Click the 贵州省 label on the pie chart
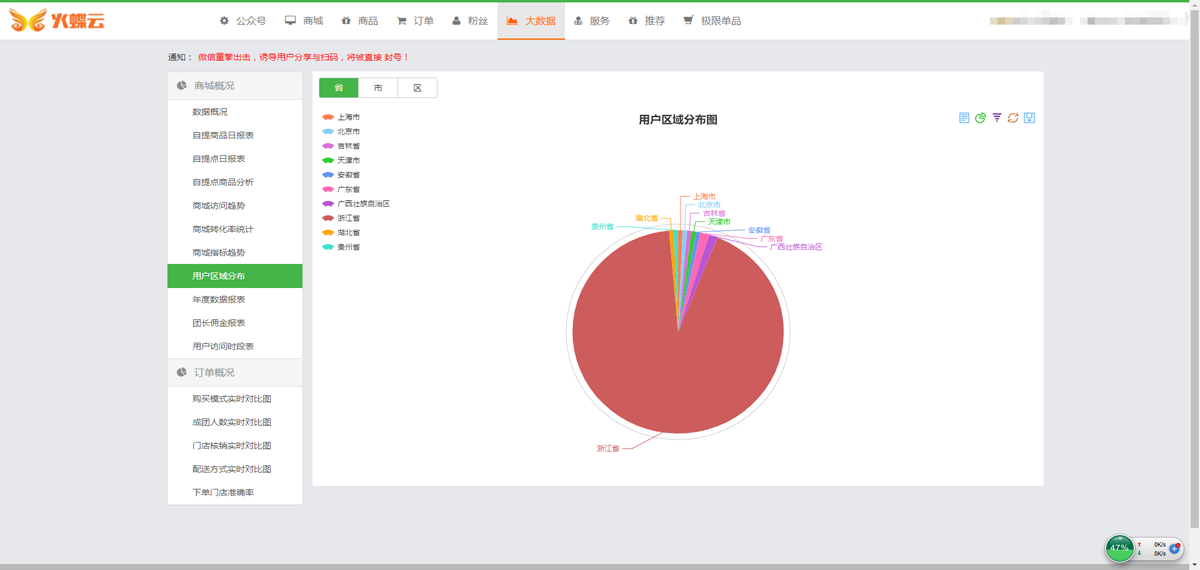The image size is (1200, 570). coord(602,227)
